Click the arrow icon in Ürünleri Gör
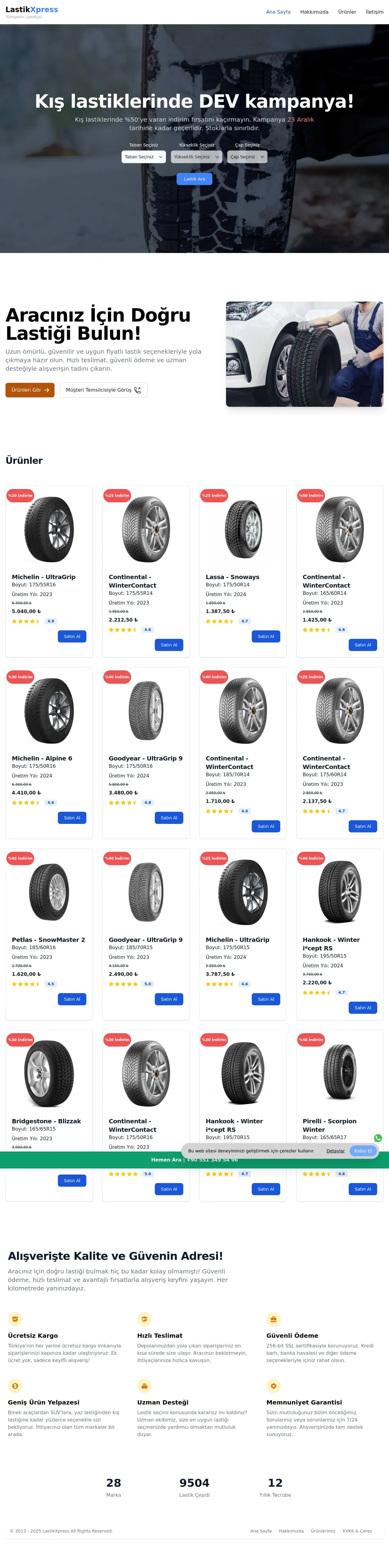The width and height of the screenshot is (389, 1568). point(47,390)
